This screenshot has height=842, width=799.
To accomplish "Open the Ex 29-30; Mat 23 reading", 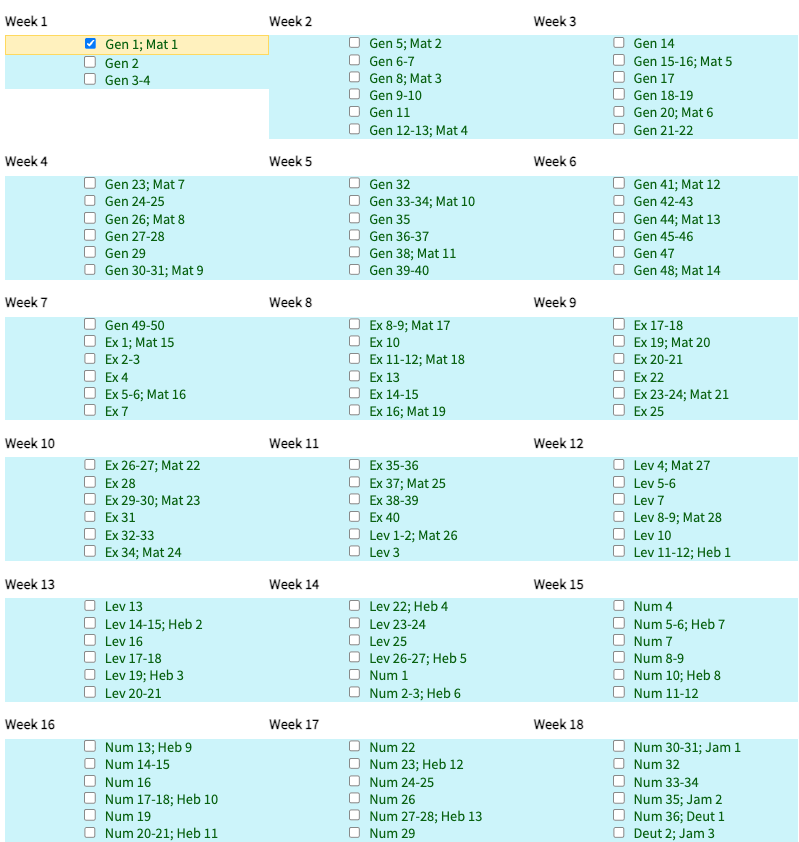I will tap(152, 500).
